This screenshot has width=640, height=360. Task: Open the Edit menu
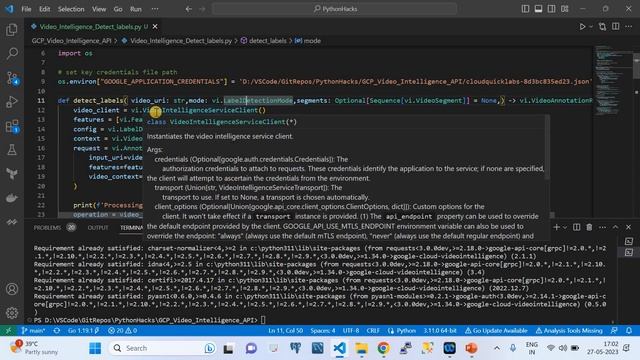(x=44, y=9)
